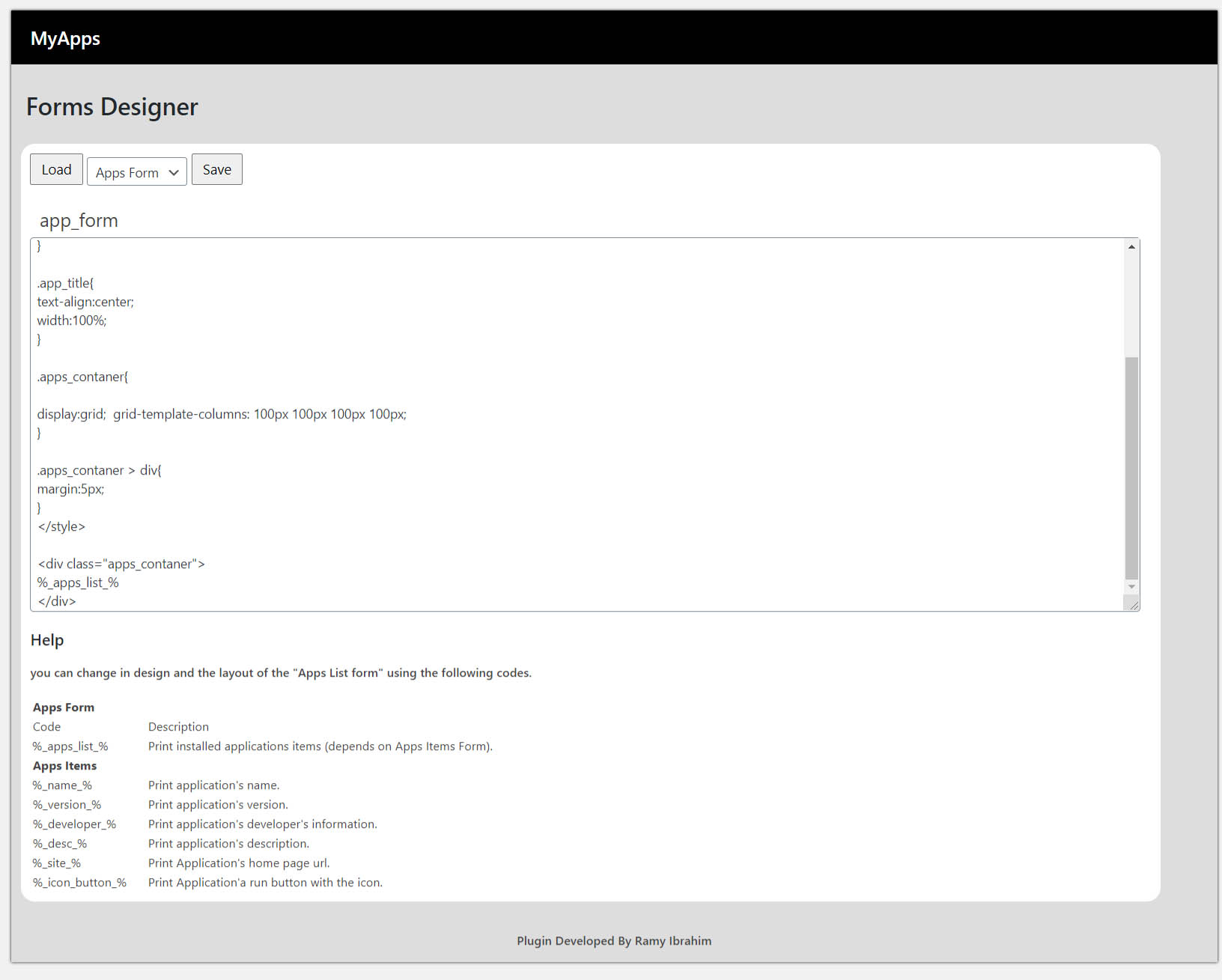Click the div class="apps_contaner" line
1222x980 pixels.
(x=121, y=564)
